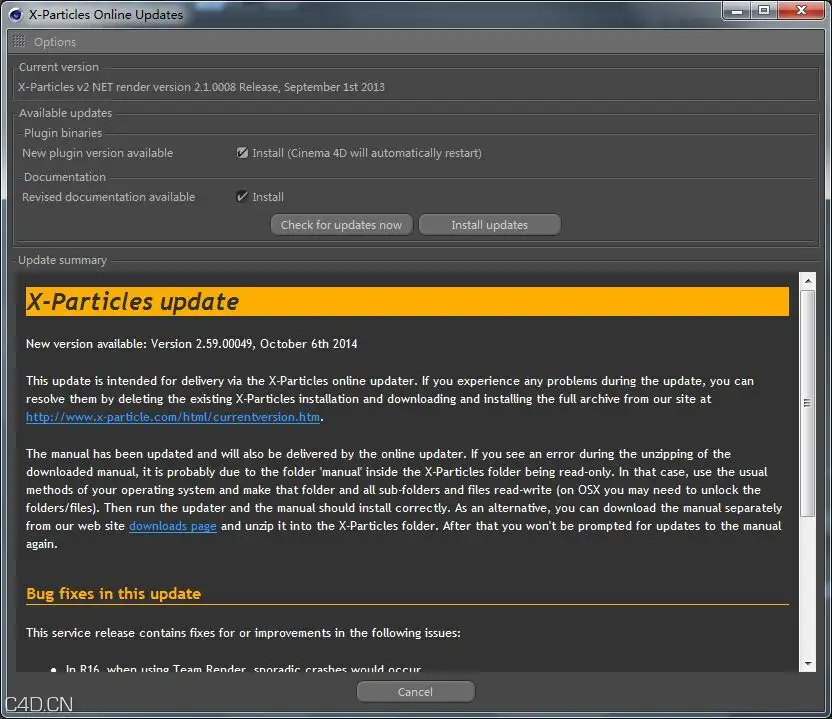
Task: Click the window title 'X-Particles Online Updates'
Action: pos(106,14)
